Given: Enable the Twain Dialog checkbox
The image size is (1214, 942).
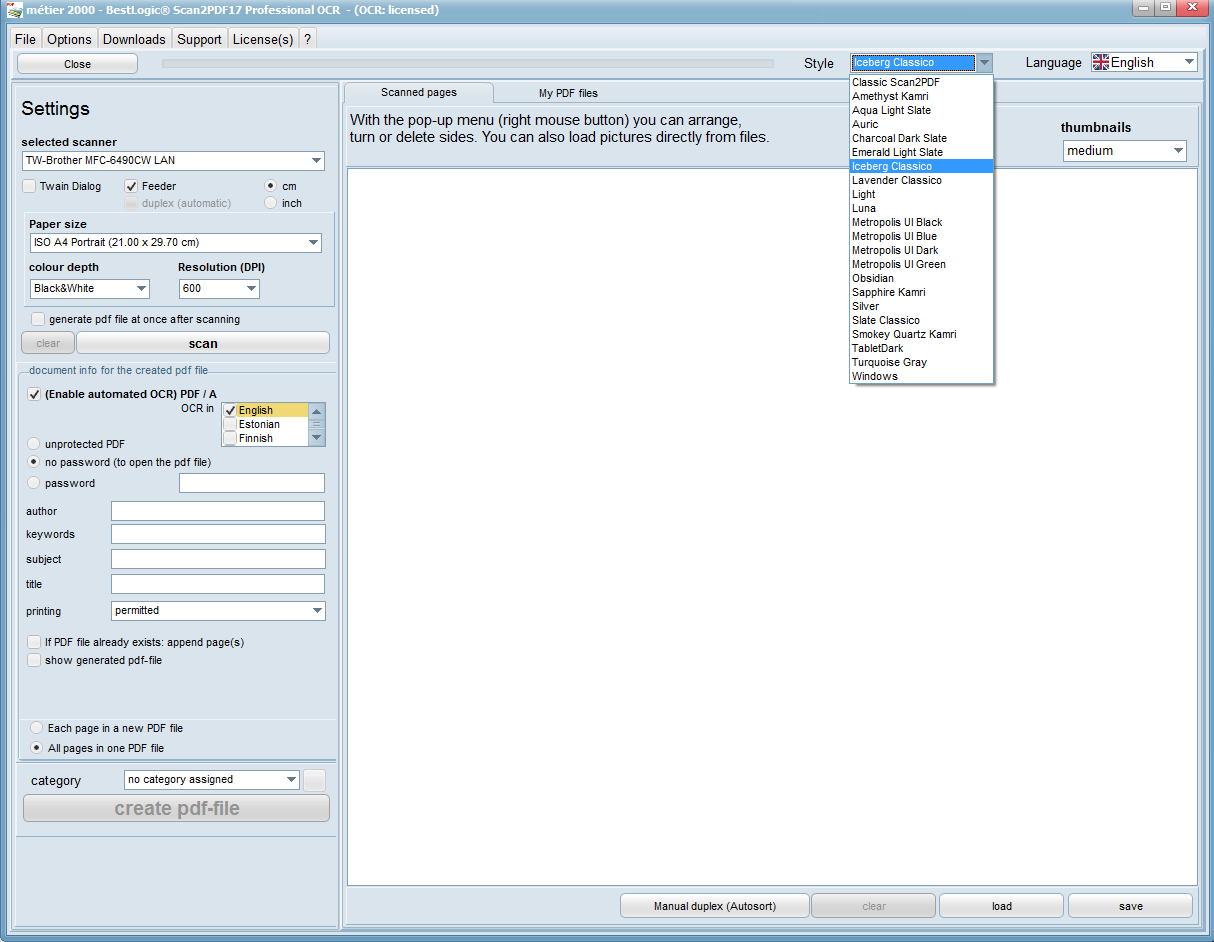Looking at the screenshot, I should pyautogui.click(x=30, y=186).
